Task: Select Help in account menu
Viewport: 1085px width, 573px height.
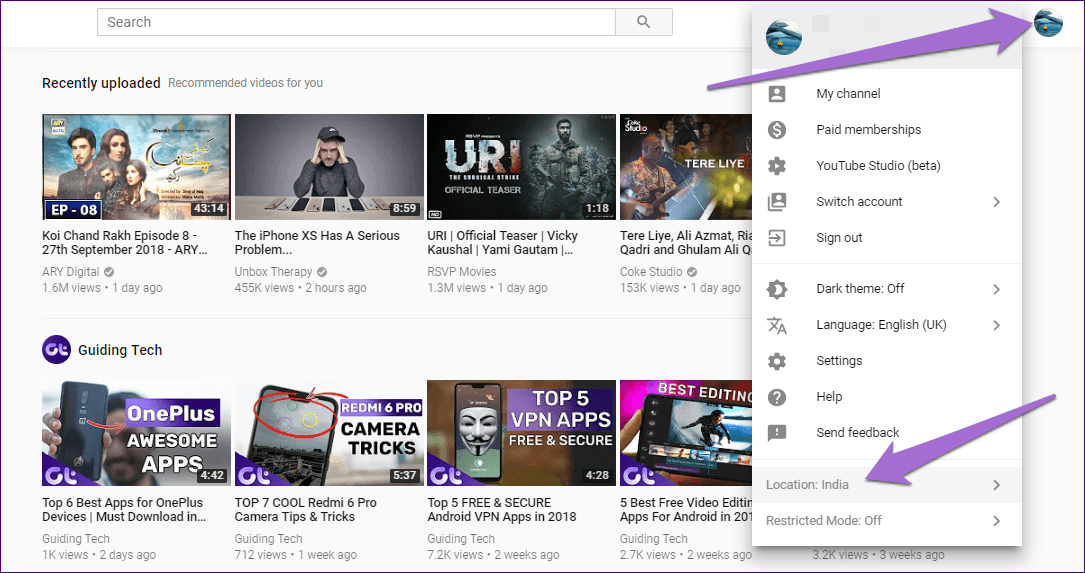Action: coord(886,397)
